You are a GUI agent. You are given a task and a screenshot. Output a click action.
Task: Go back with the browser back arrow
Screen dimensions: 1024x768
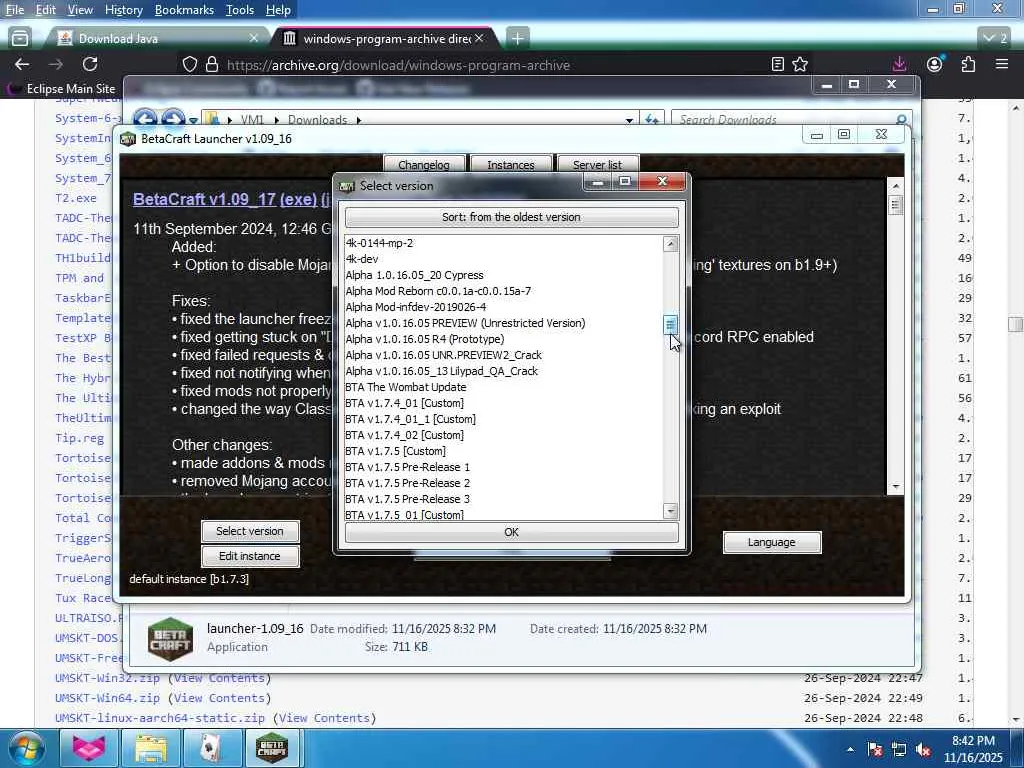[x=22, y=64]
